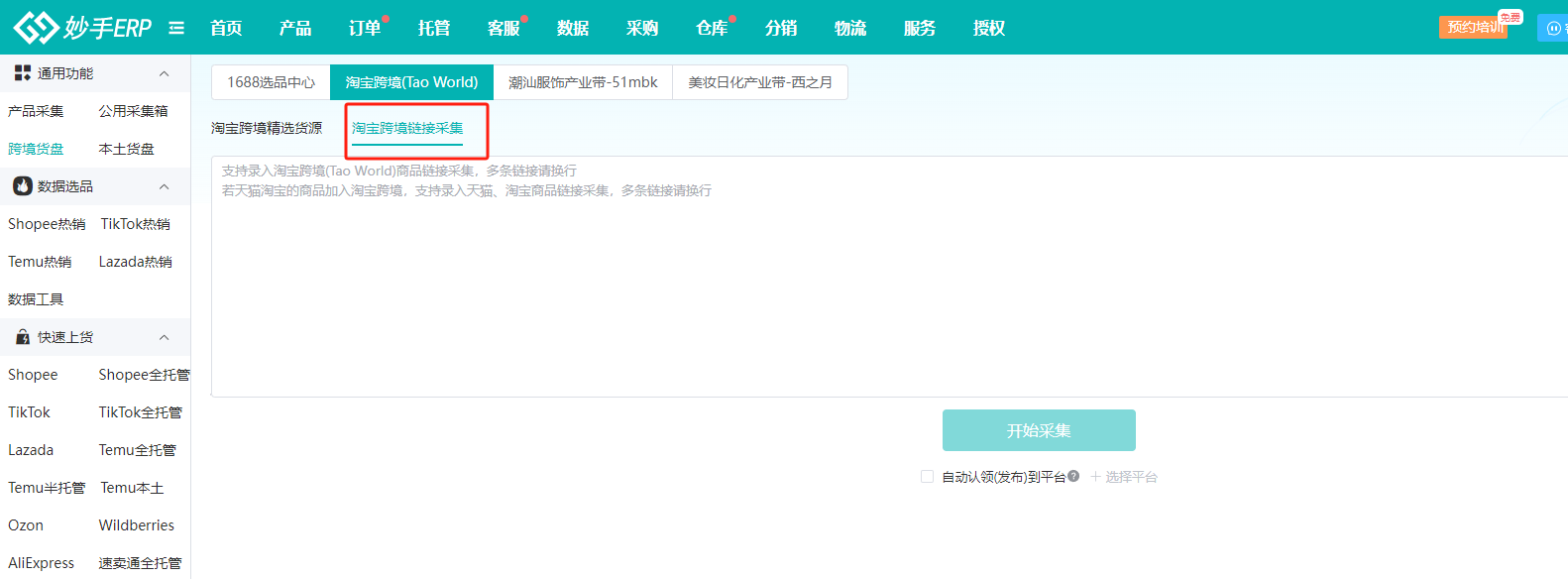Screen dimensions: 1568x579
Task: Open Lazada热销 in the sidebar
Action: coord(136,262)
